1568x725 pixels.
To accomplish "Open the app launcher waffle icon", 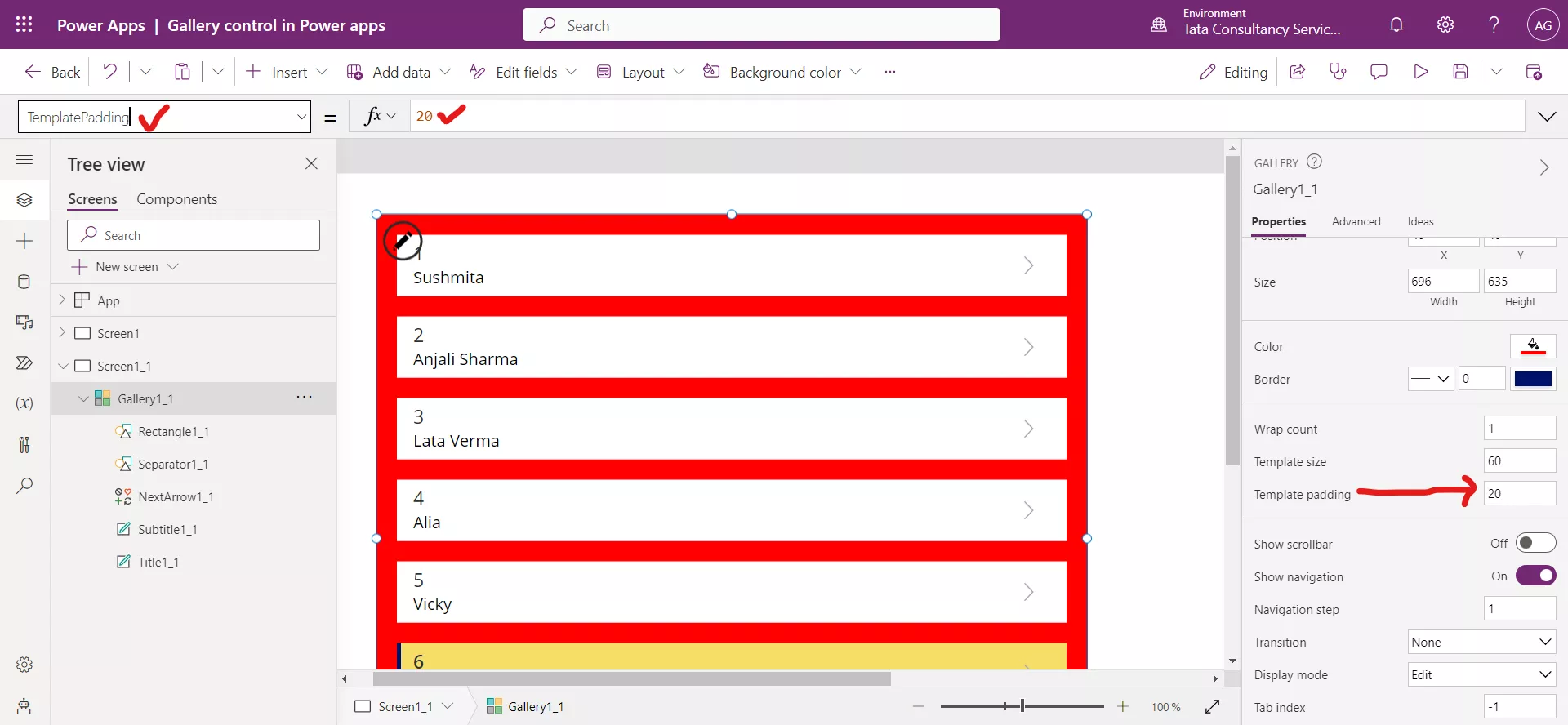I will 24,24.
